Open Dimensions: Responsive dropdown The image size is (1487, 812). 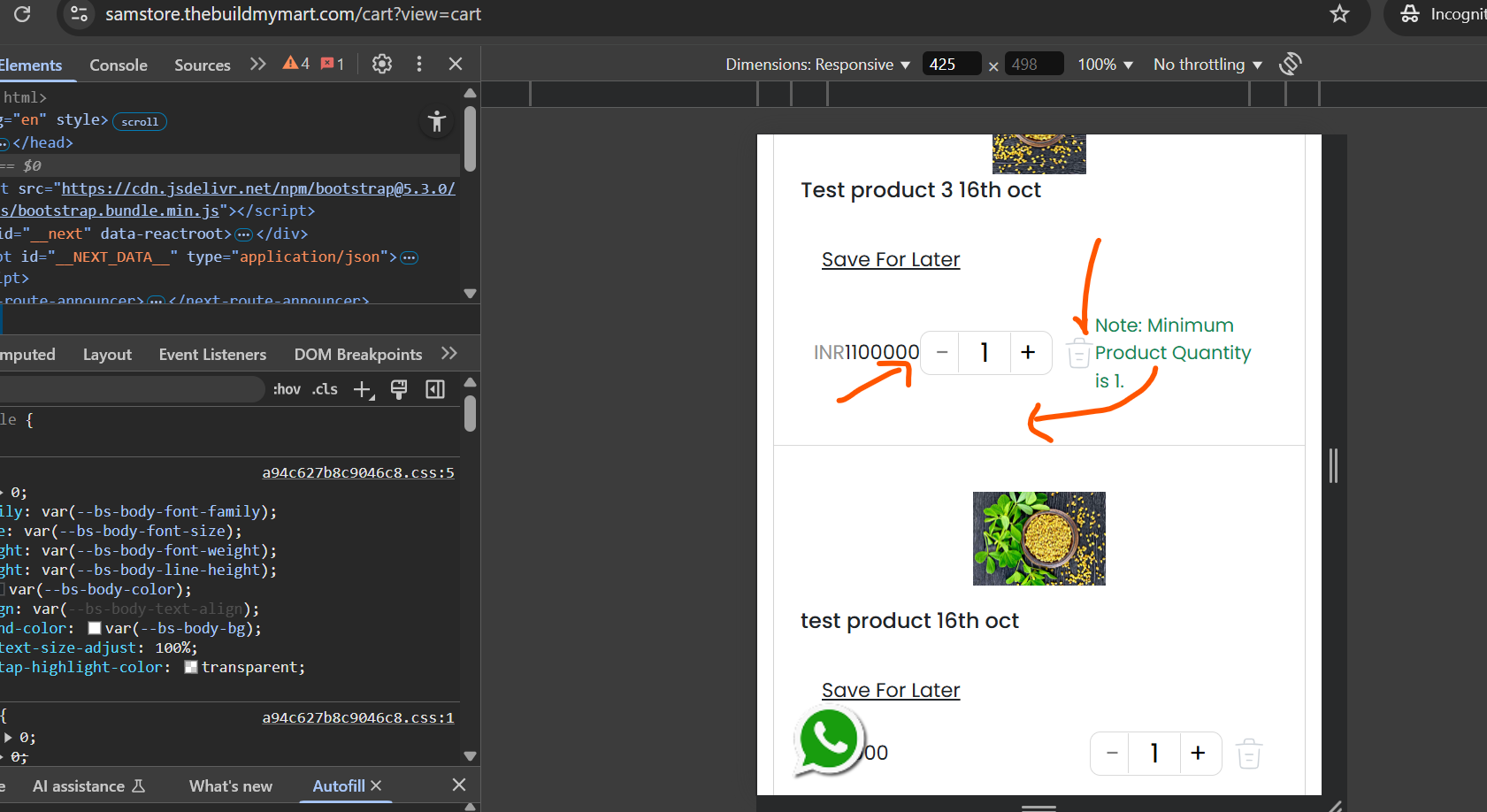point(818,65)
